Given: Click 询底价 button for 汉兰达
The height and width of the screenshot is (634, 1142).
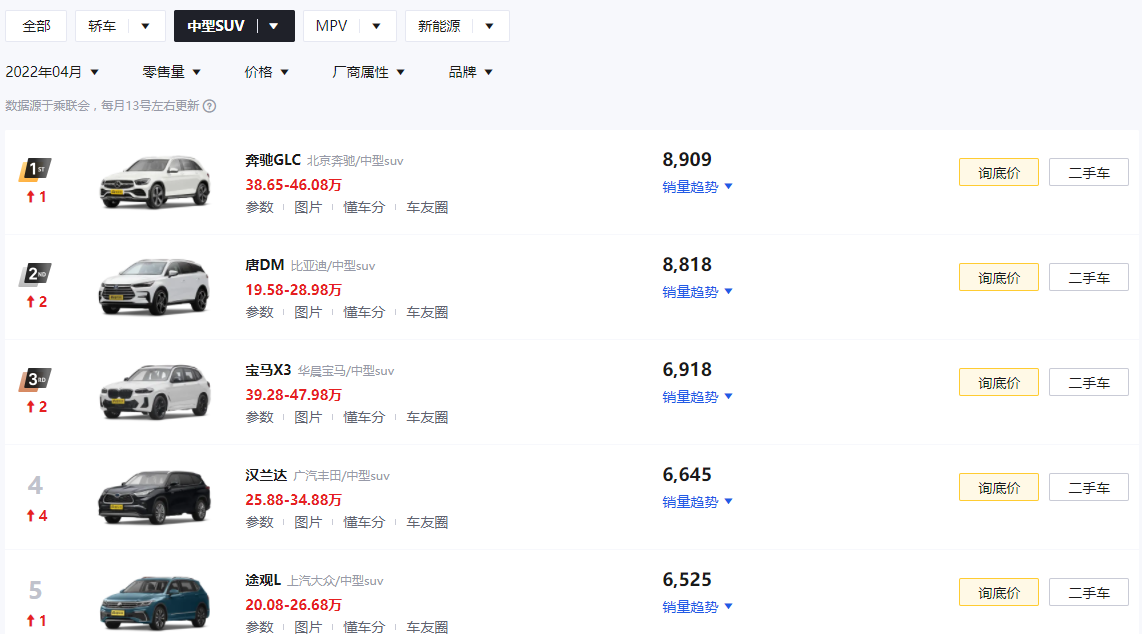Looking at the screenshot, I should pos(999,488).
